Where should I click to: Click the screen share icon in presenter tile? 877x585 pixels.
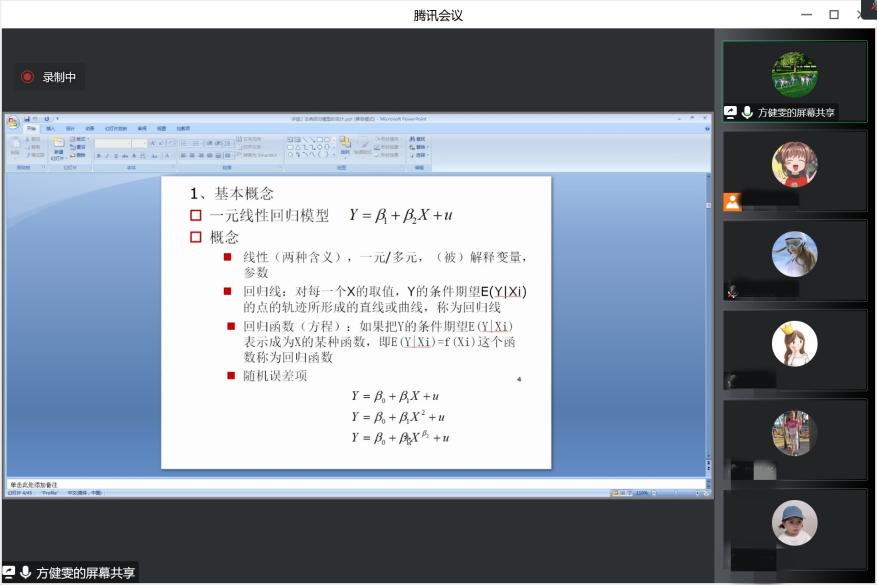point(730,113)
